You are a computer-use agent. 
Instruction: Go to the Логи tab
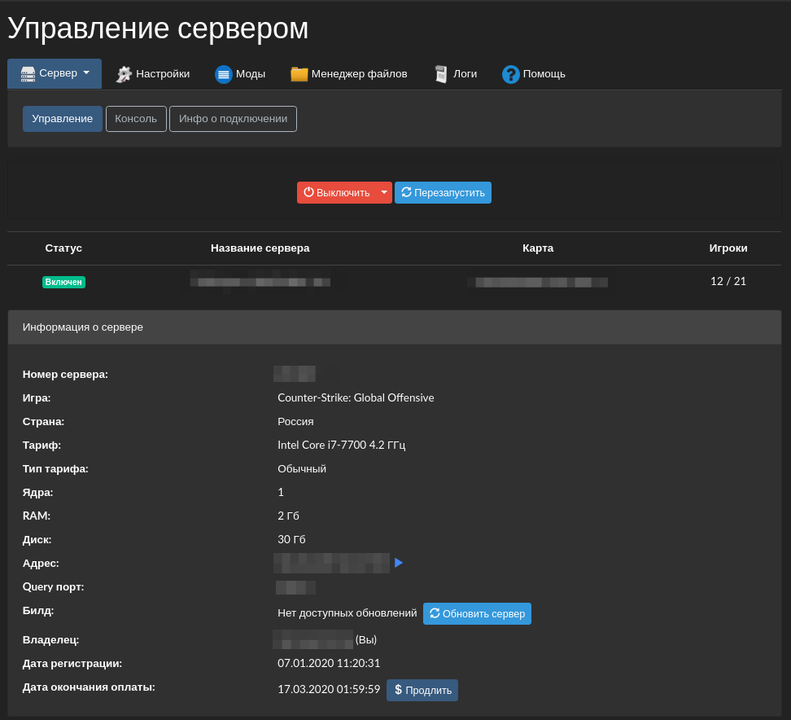456,74
